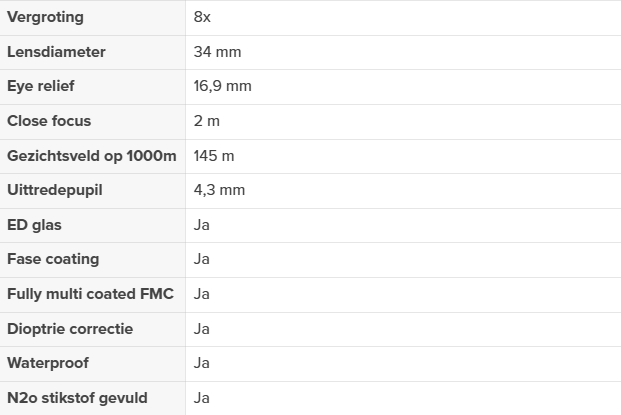Select the 4,3 mm value

click(219, 190)
